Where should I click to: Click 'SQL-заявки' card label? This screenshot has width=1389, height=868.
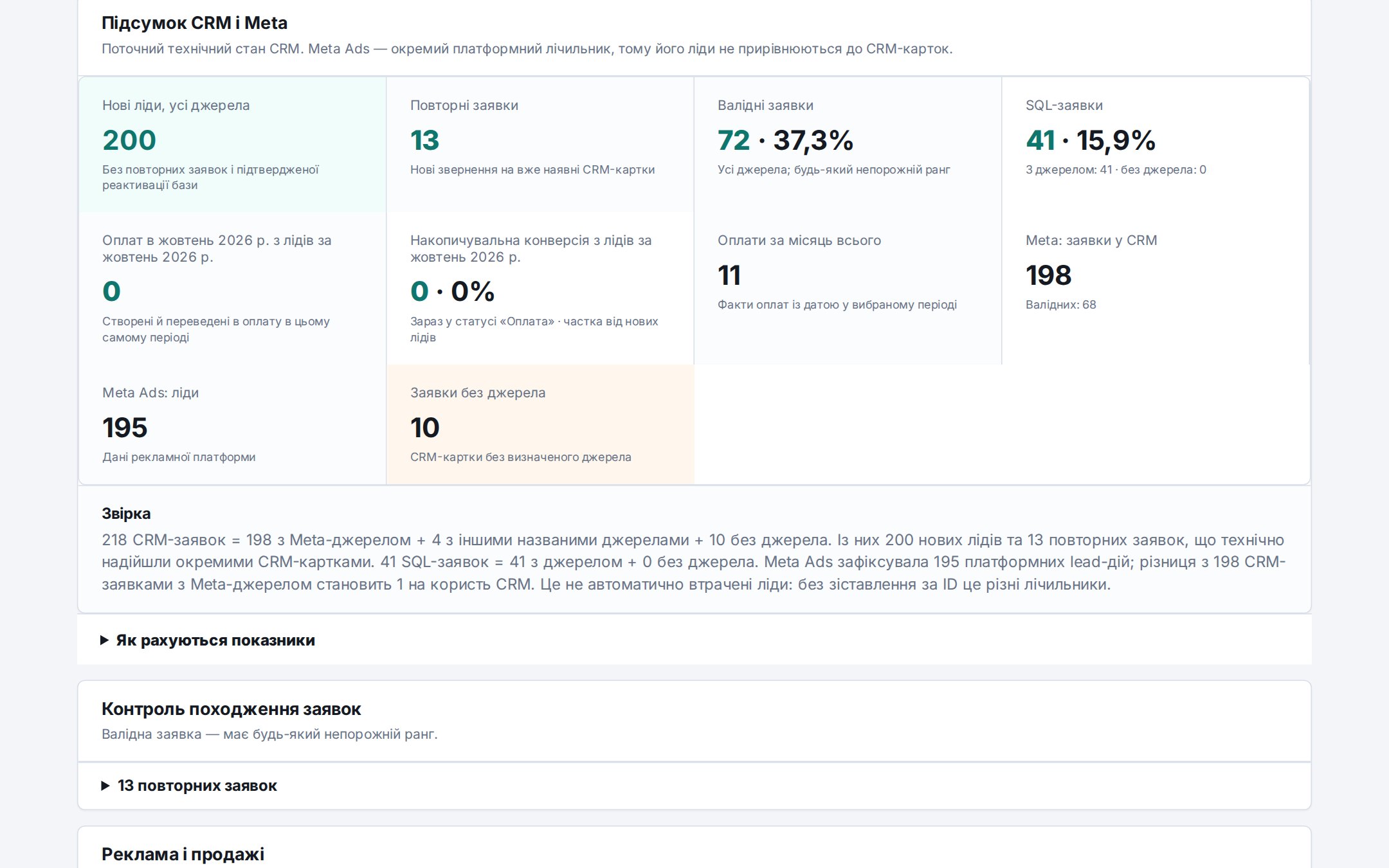tap(1064, 105)
